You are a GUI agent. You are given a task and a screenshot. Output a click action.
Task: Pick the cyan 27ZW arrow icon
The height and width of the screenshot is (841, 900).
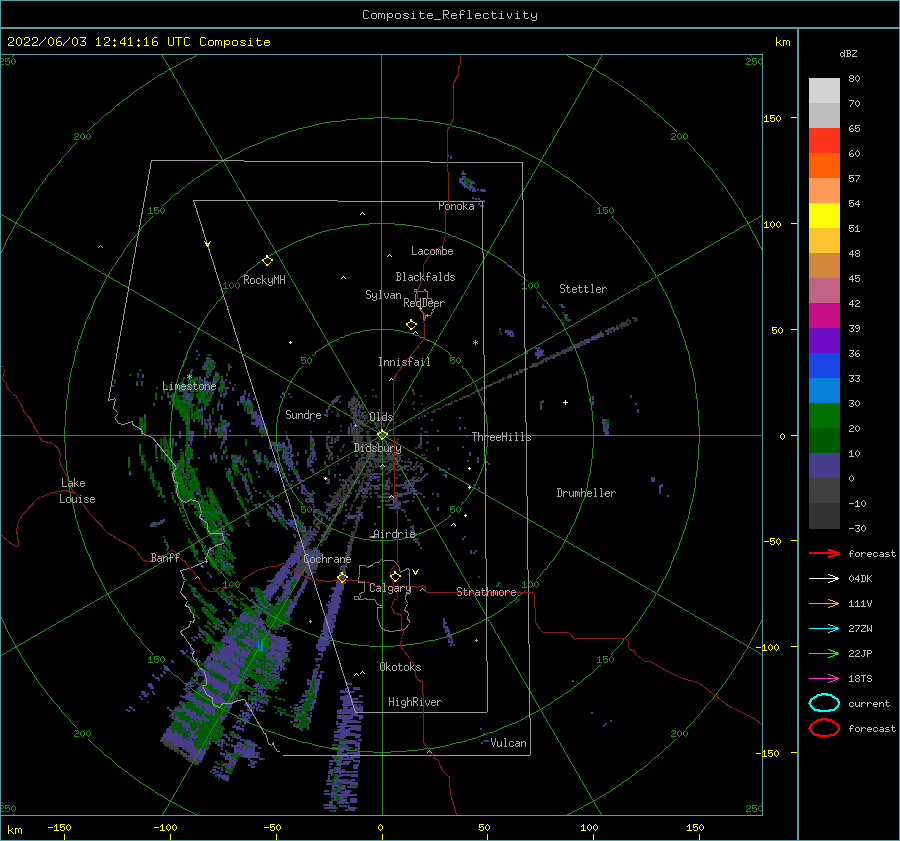(x=824, y=629)
